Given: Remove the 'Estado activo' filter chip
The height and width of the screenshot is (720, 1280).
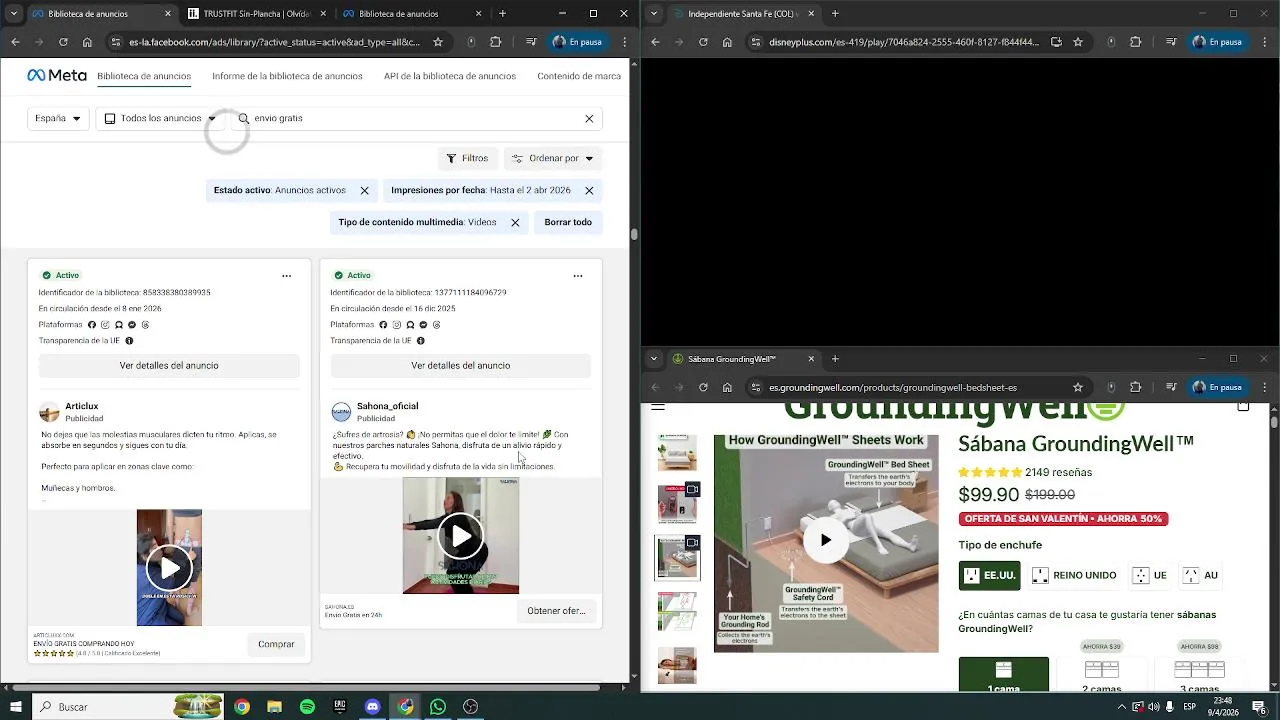Looking at the screenshot, I should [364, 190].
